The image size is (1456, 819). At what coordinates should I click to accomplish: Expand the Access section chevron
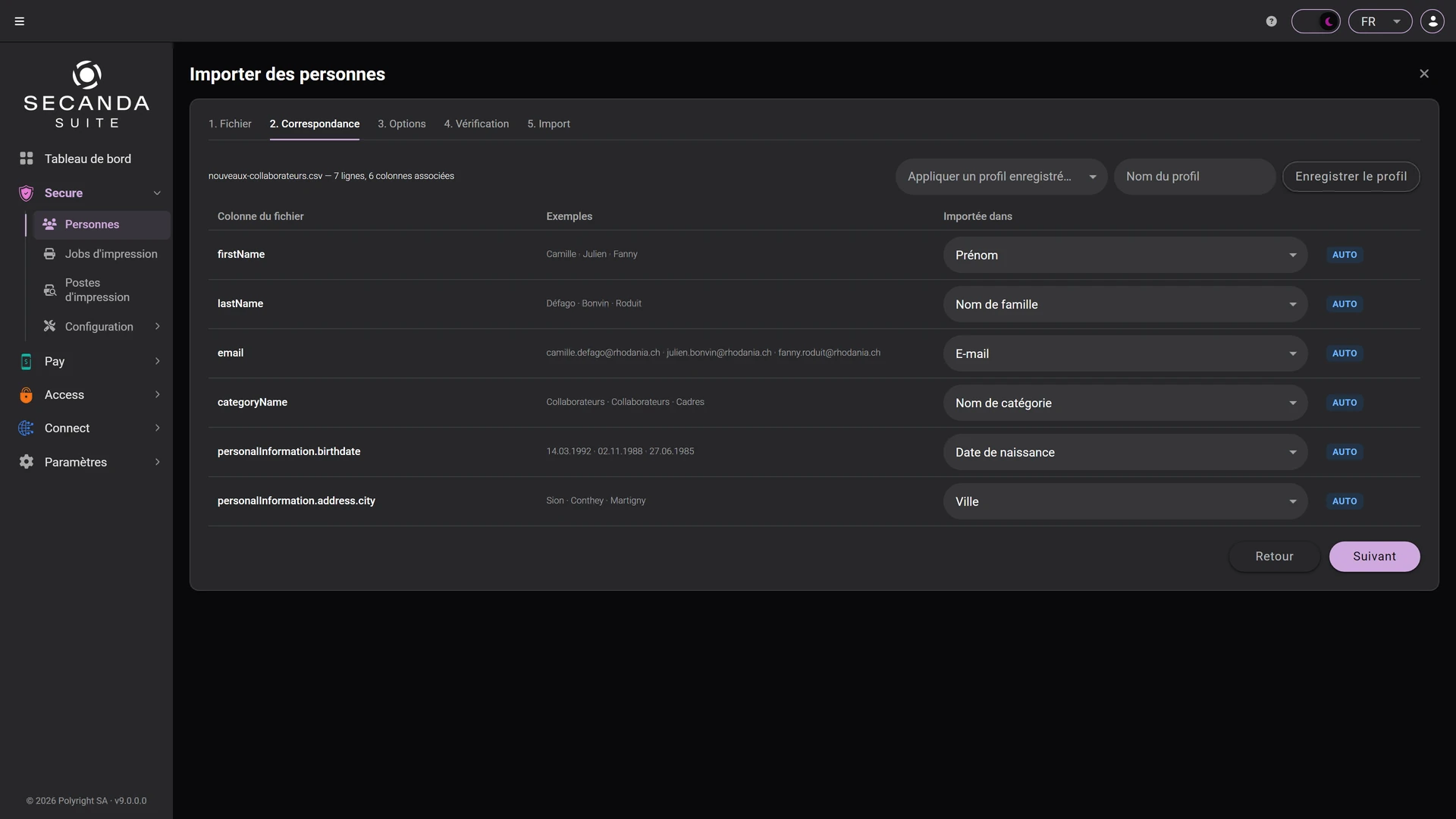157,394
